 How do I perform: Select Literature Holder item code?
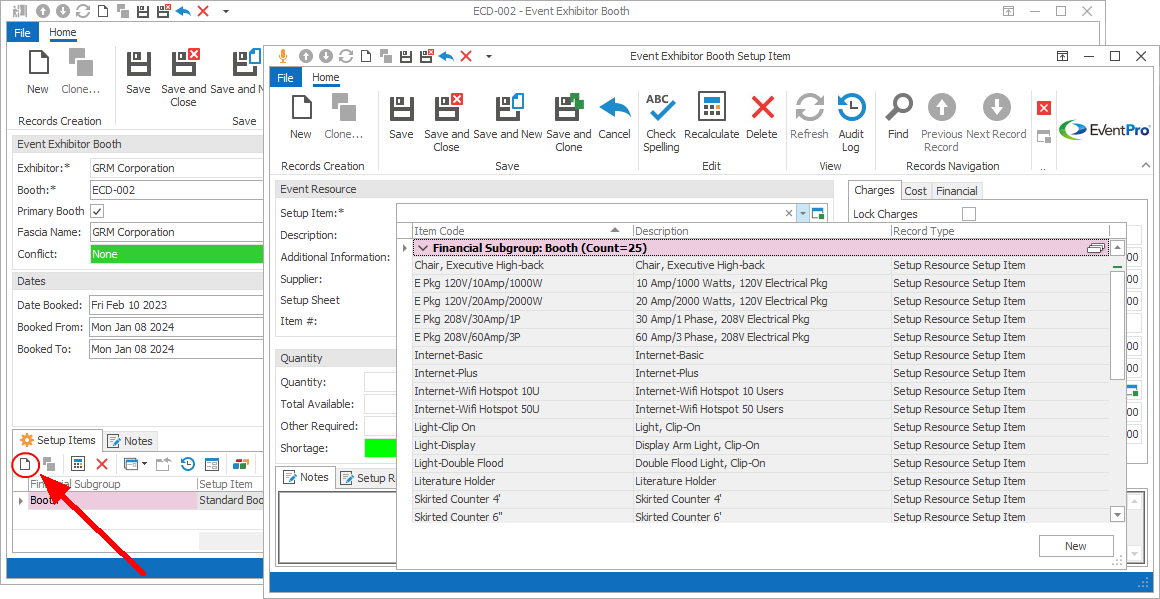pyautogui.click(x=454, y=481)
